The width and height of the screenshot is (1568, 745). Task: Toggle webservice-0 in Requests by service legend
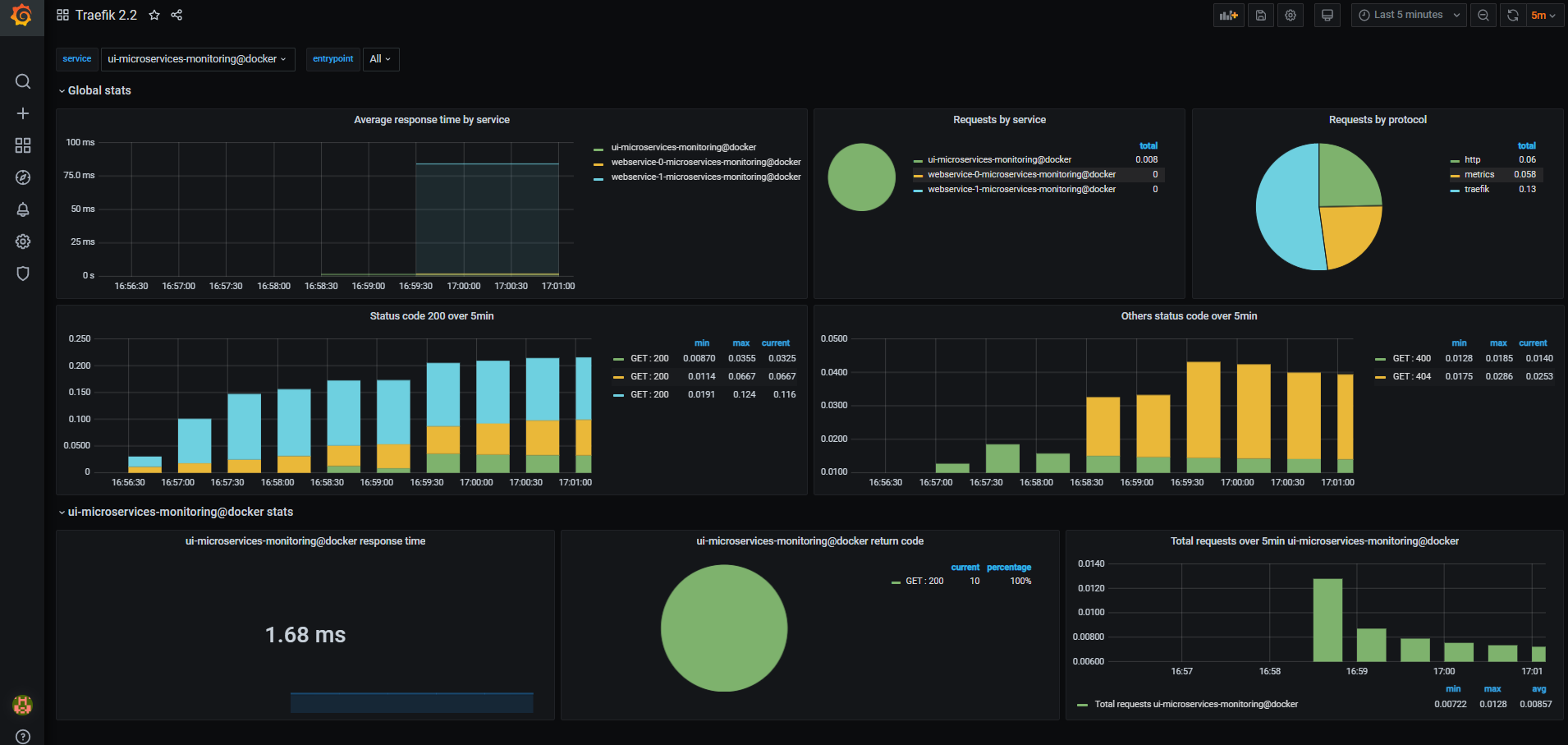pos(1021,174)
